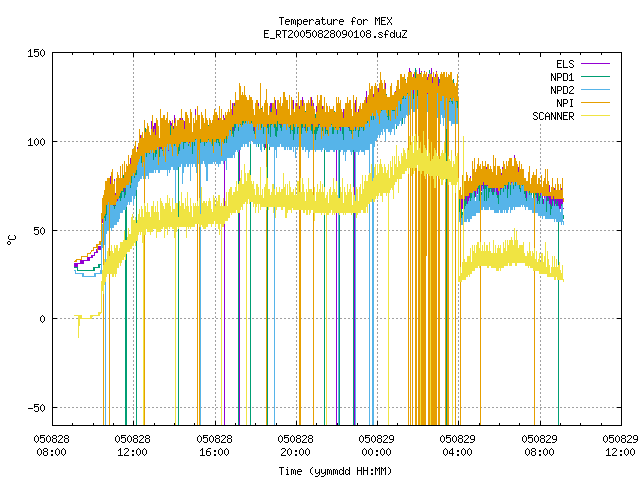The width and height of the screenshot is (640, 480).
Task: Click the chart title 'Temperature for MEX'
Action: pos(335,21)
